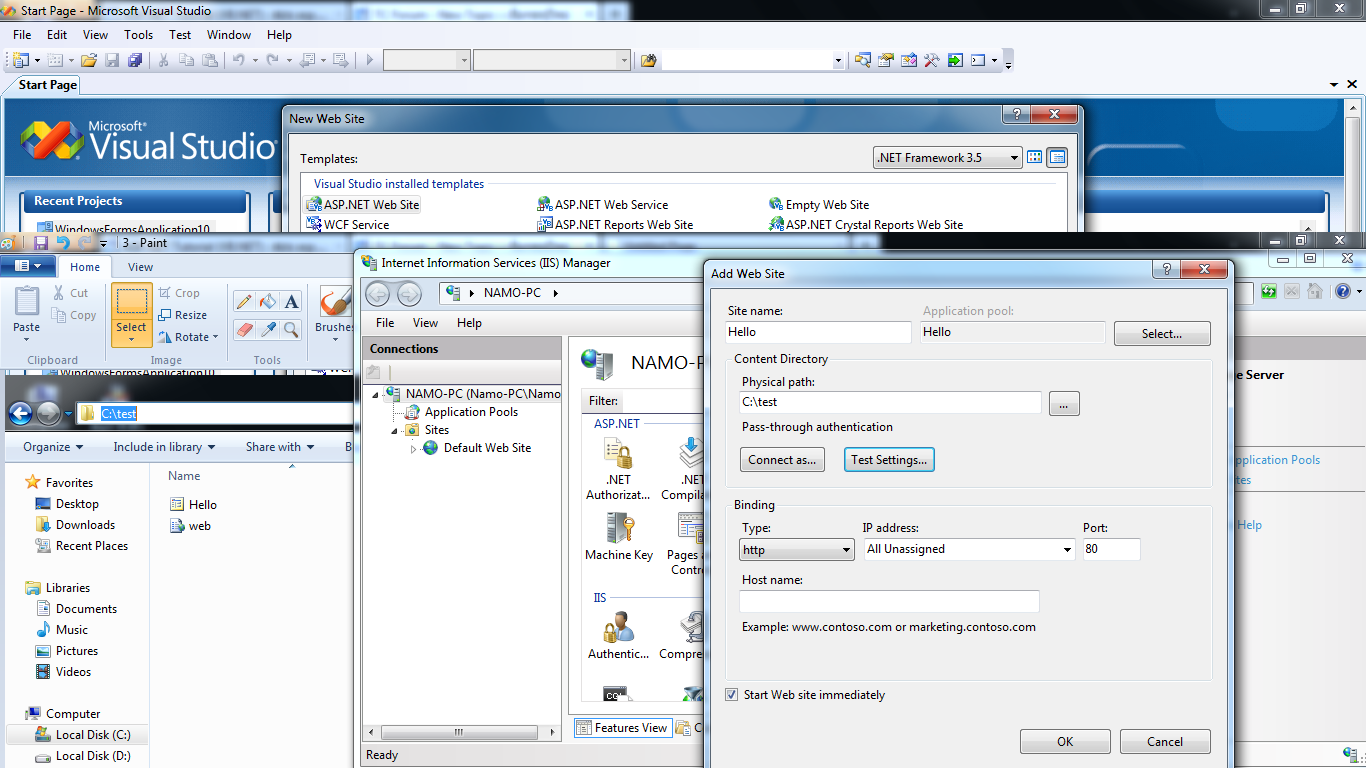Click browse ellipsis button for physical path
Screen dimensions: 1366x768
1064,404
